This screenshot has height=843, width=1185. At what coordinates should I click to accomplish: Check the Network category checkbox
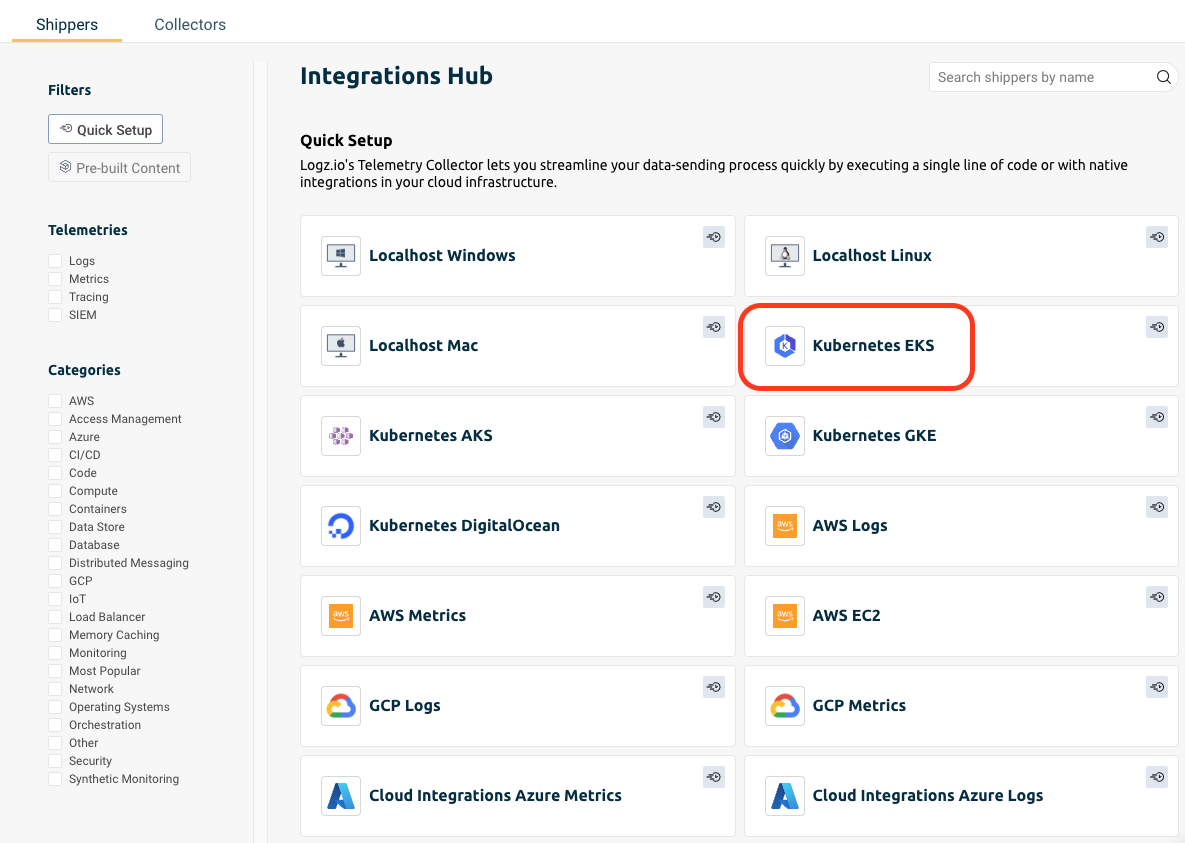(x=55, y=689)
